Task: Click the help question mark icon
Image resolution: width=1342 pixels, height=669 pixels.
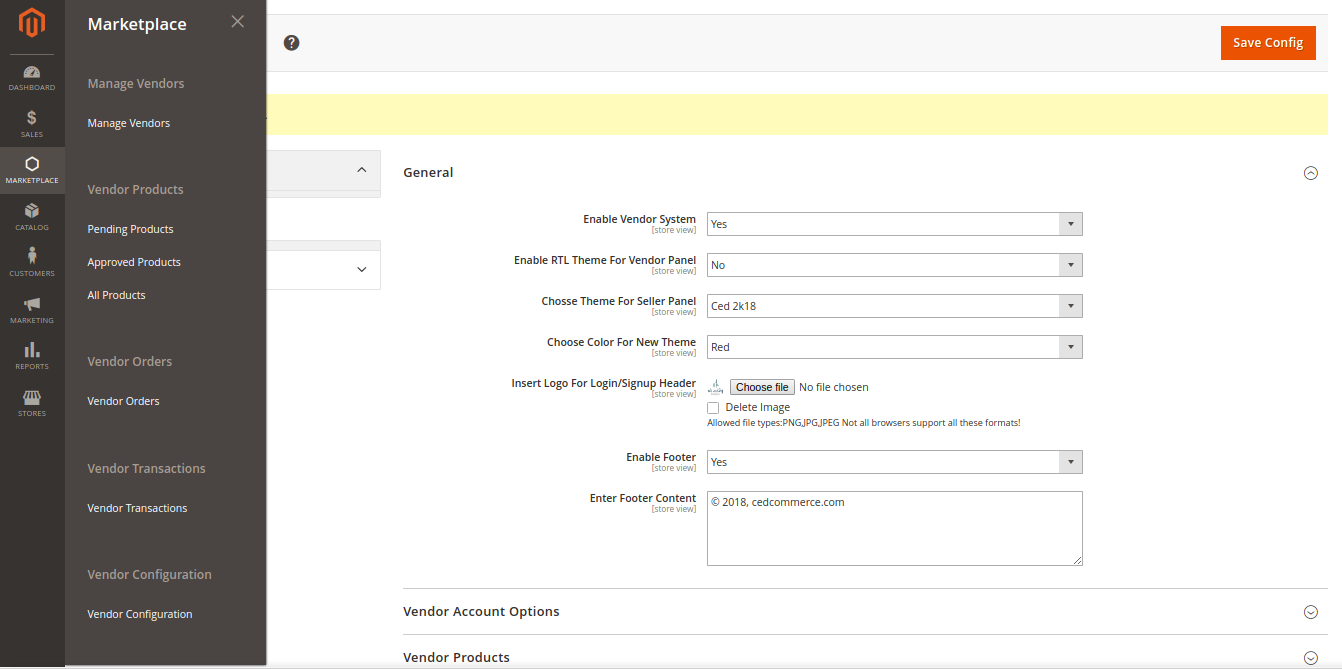Action: point(292,43)
